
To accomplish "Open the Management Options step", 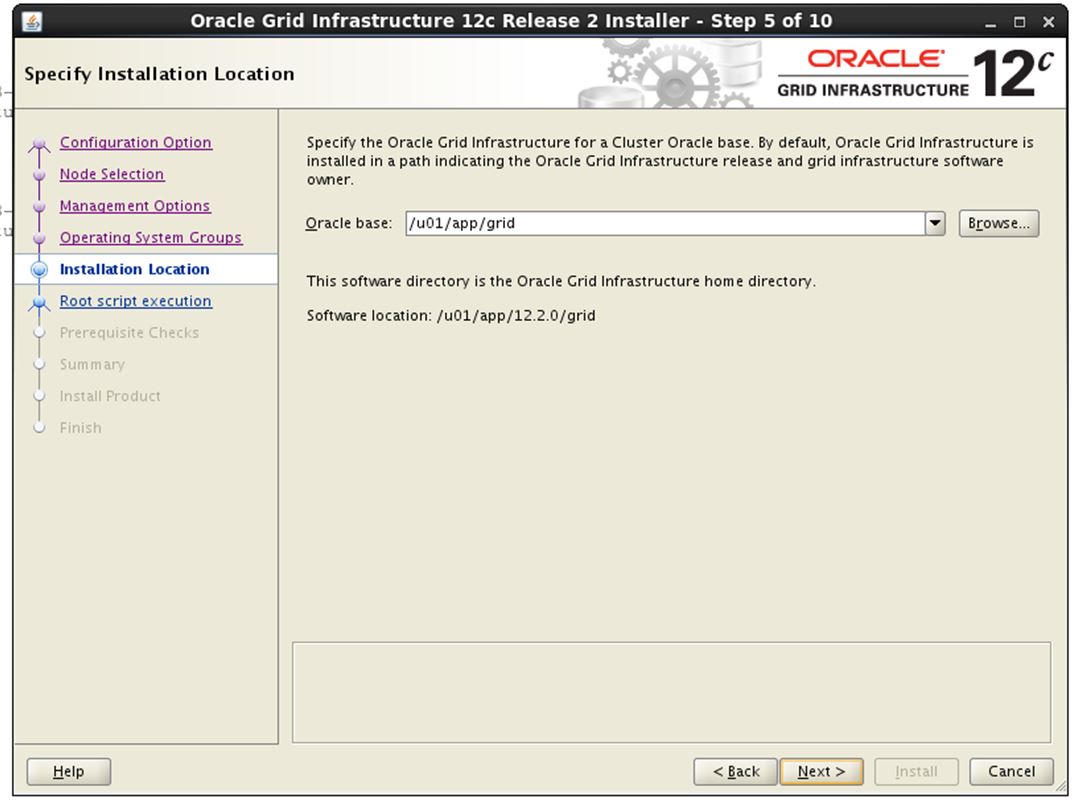I will coord(134,206).
